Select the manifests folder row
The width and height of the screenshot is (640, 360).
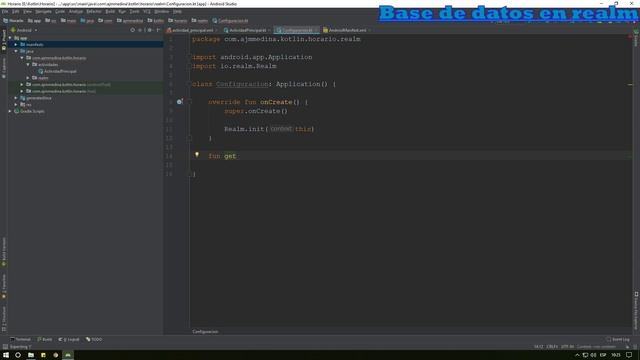85,44
